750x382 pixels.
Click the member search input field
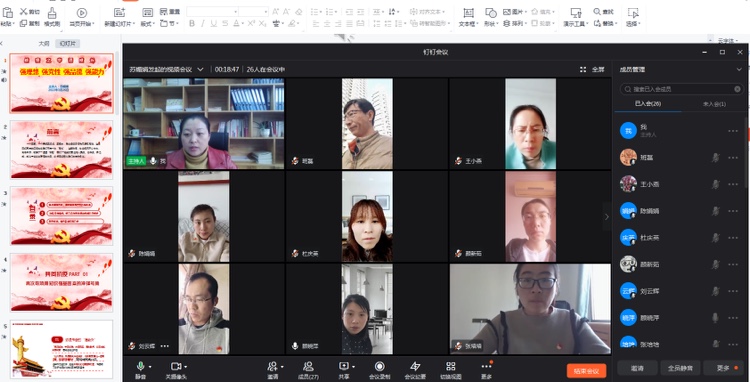(x=682, y=89)
